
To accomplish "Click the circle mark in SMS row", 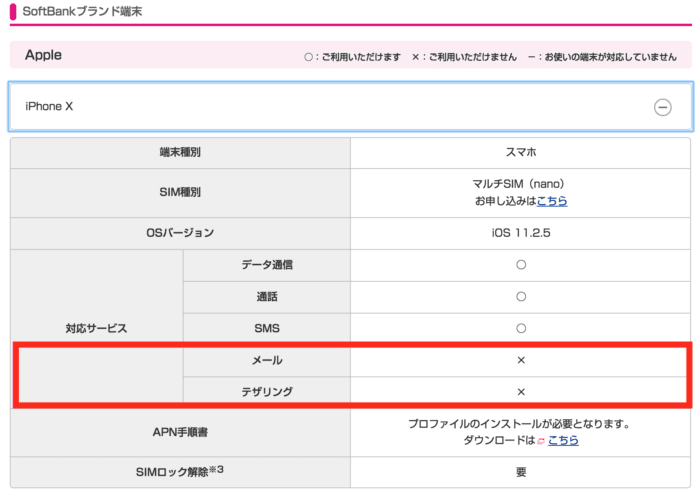I will (x=520, y=327).
